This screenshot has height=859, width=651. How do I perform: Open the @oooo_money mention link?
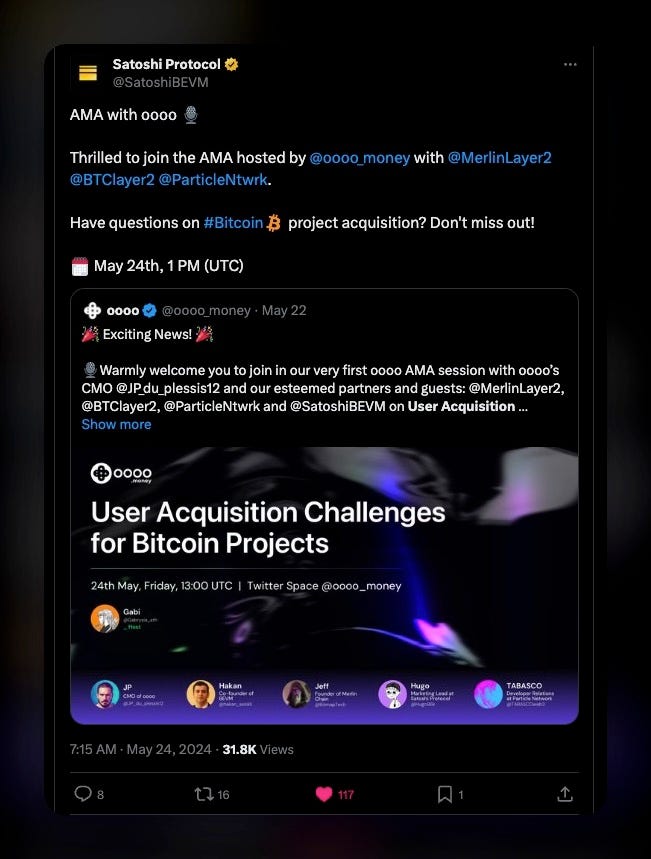point(359,158)
